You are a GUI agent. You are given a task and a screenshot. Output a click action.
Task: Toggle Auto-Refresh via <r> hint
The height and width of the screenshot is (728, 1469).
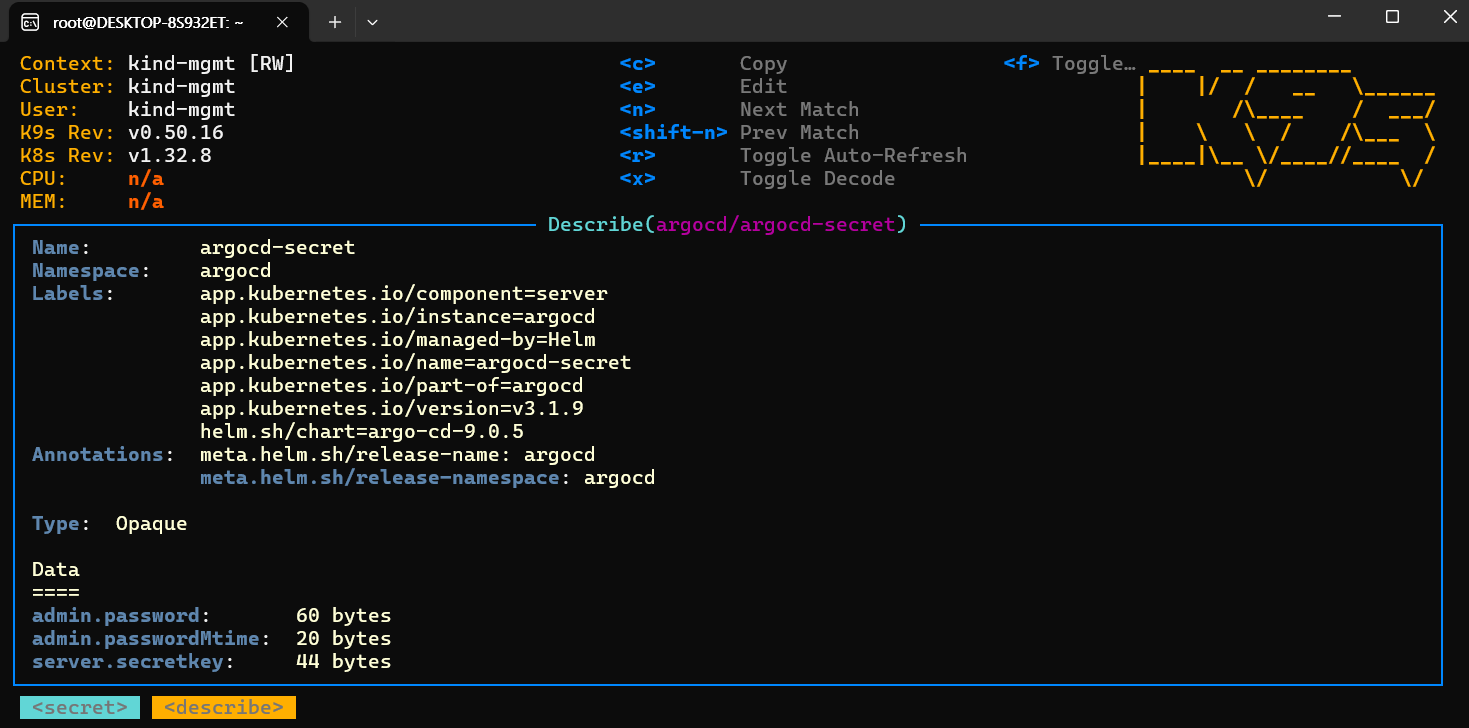tap(793, 156)
